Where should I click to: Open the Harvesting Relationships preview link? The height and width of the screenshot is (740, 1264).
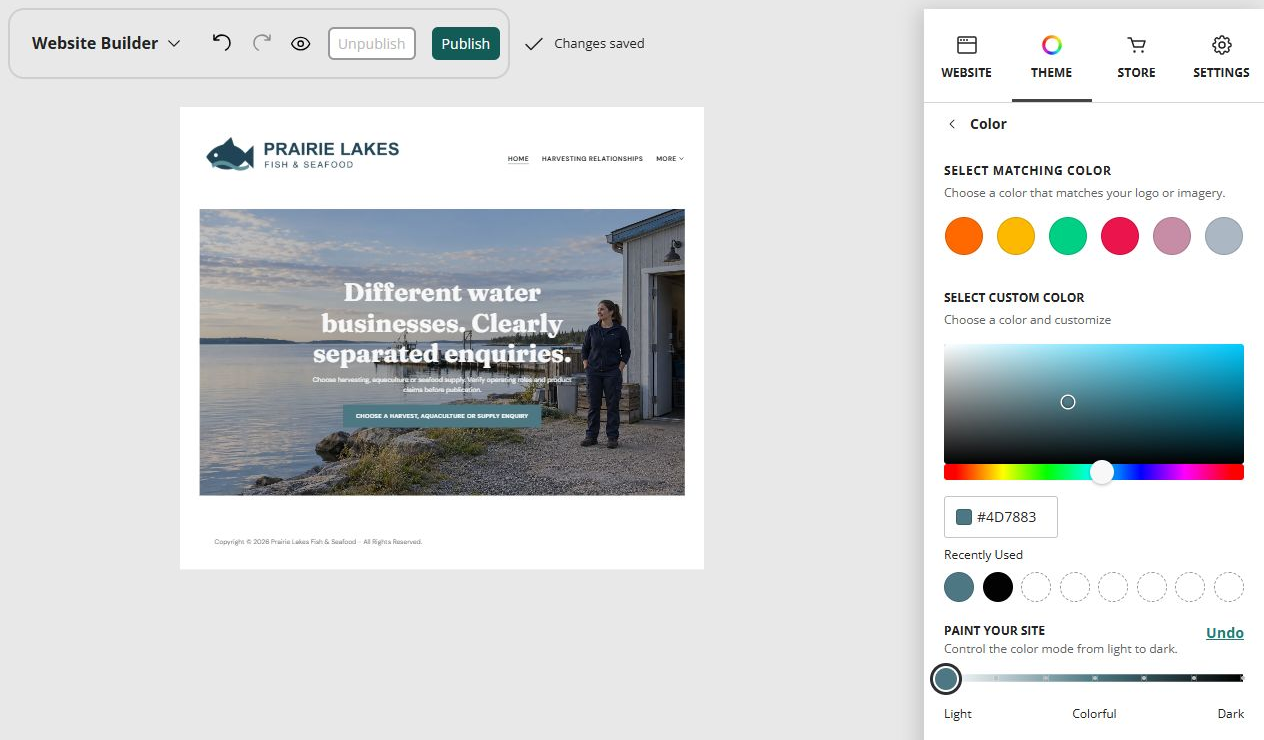pyautogui.click(x=592, y=159)
